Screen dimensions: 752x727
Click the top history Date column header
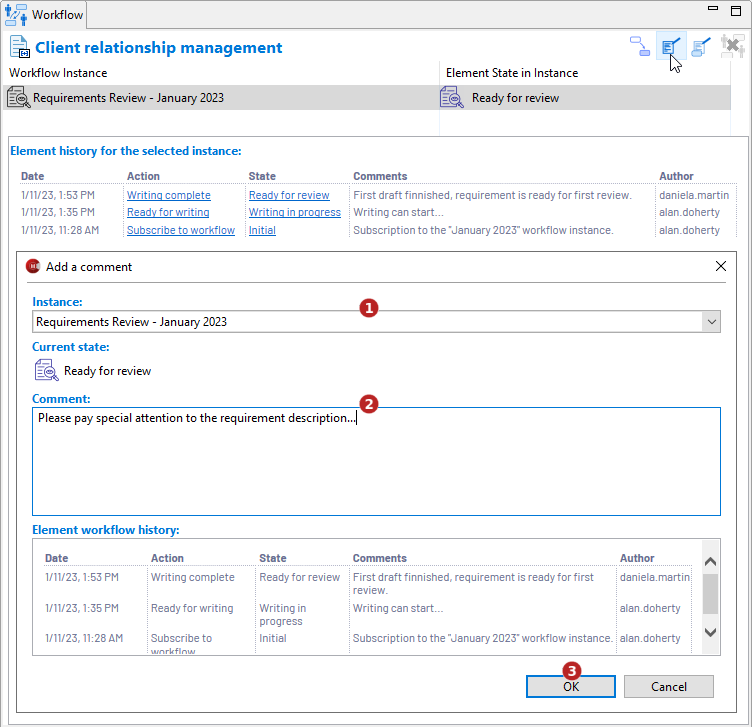[x=33, y=176]
